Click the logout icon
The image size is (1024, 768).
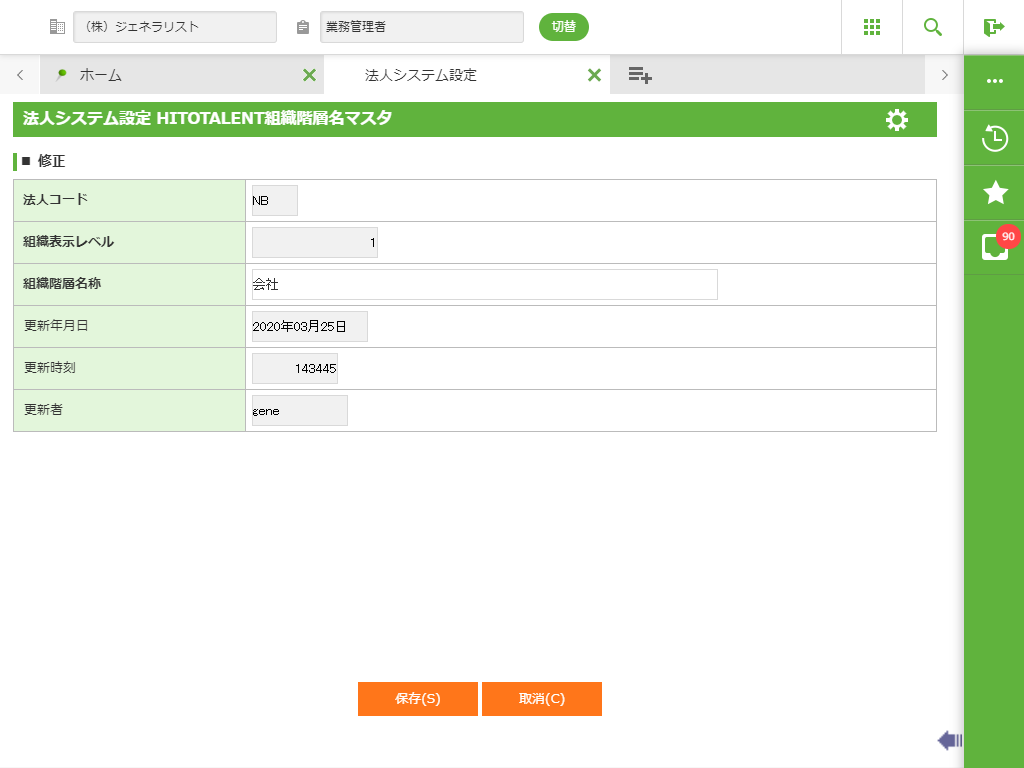[x=993, y=27]
